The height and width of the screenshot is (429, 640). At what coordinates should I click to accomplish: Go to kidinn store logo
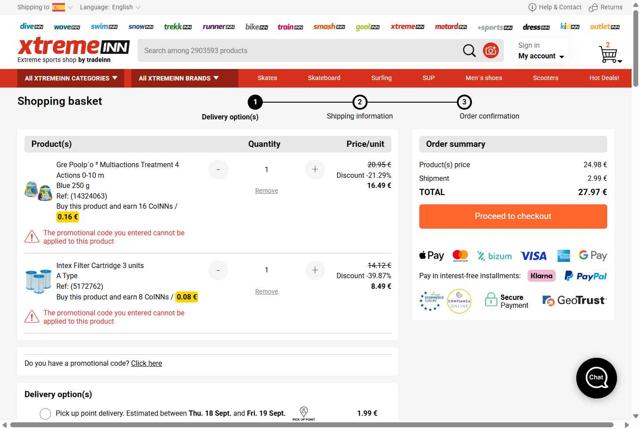(569, 27)
